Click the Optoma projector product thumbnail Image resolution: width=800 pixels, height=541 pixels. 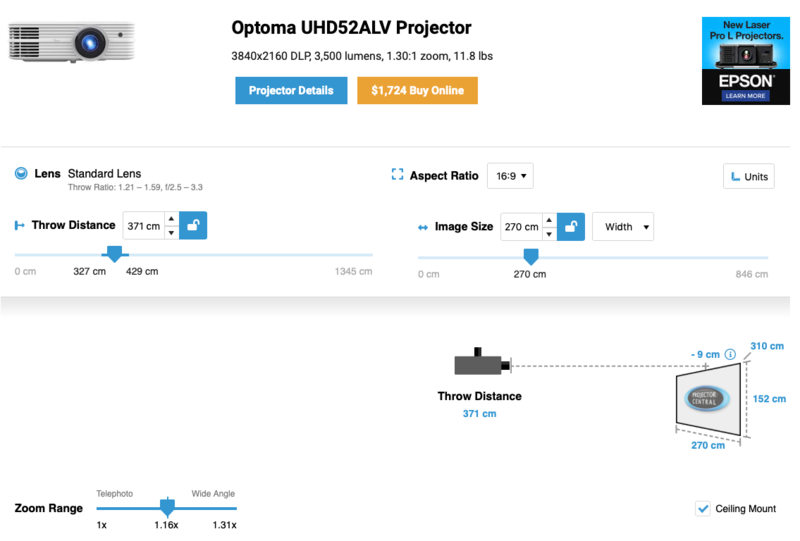coord(71,43)
